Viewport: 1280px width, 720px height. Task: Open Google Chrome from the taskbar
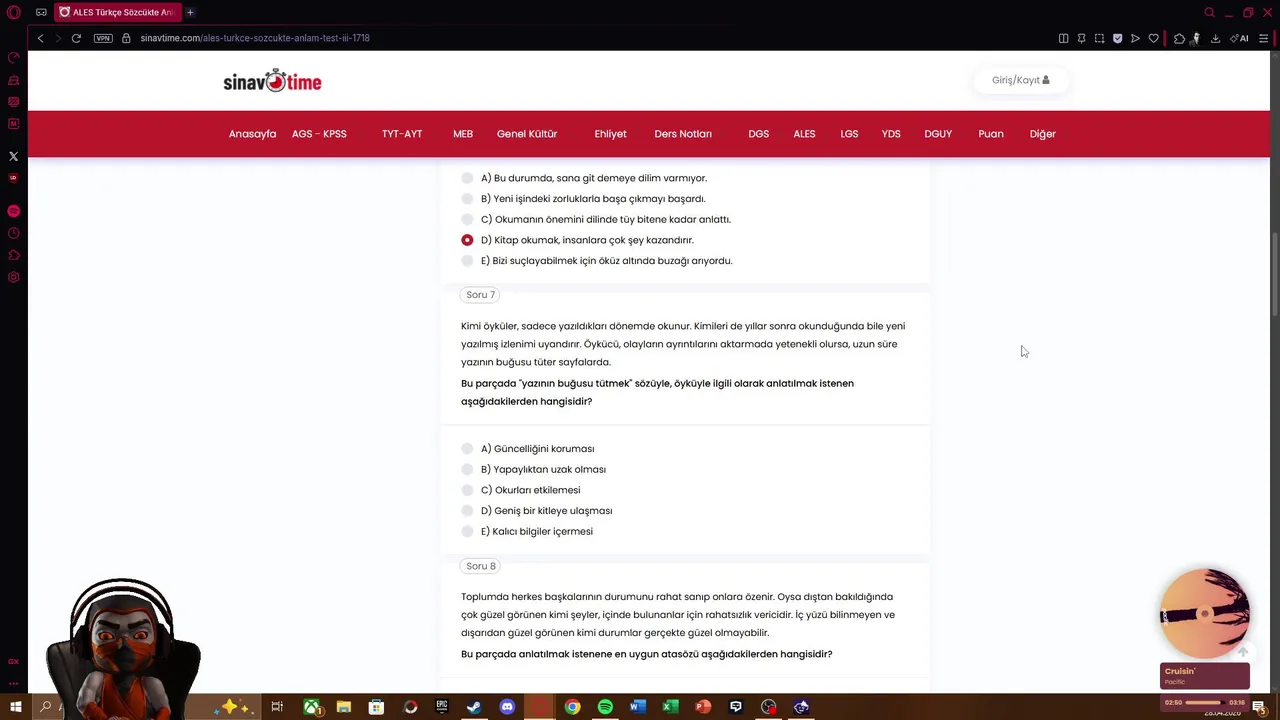pos(572,707)
